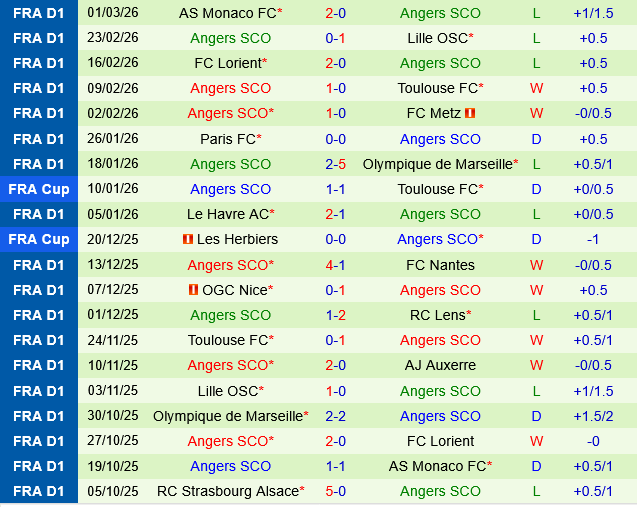Select Le Havre AC team name
This screenshot has width=637, height=507.
226,214
